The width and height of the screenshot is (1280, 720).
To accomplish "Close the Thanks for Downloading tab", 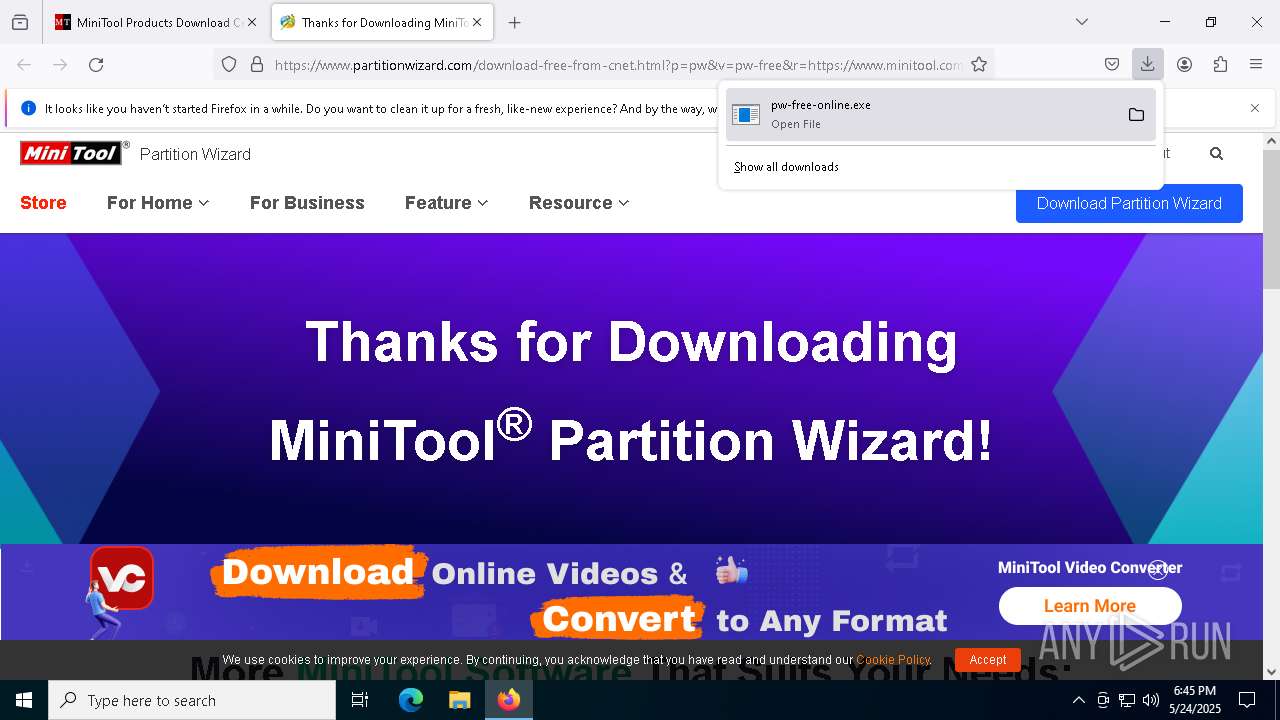I will pos(477,22).
